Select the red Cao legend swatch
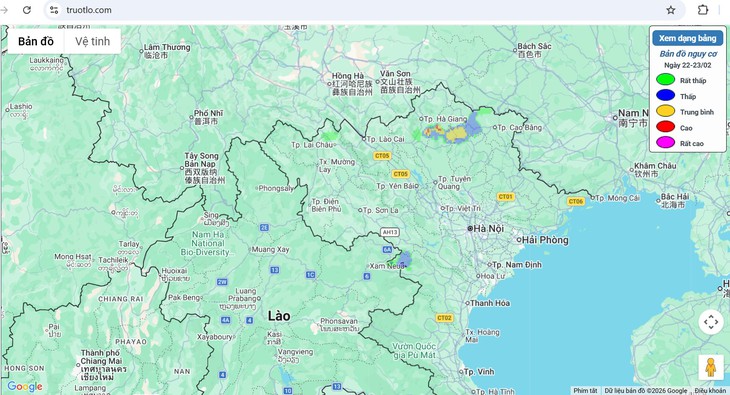Viewport: 730px width, 395px height. coord(665,127)
